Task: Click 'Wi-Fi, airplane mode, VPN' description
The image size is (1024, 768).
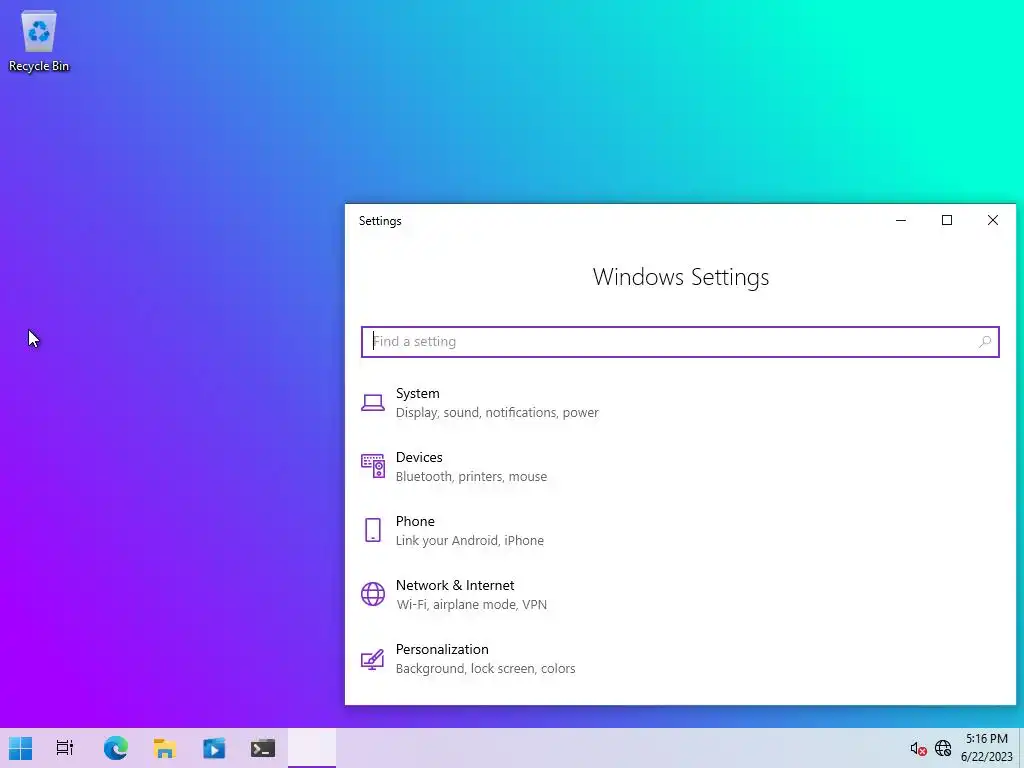Action: coord(472,605)
